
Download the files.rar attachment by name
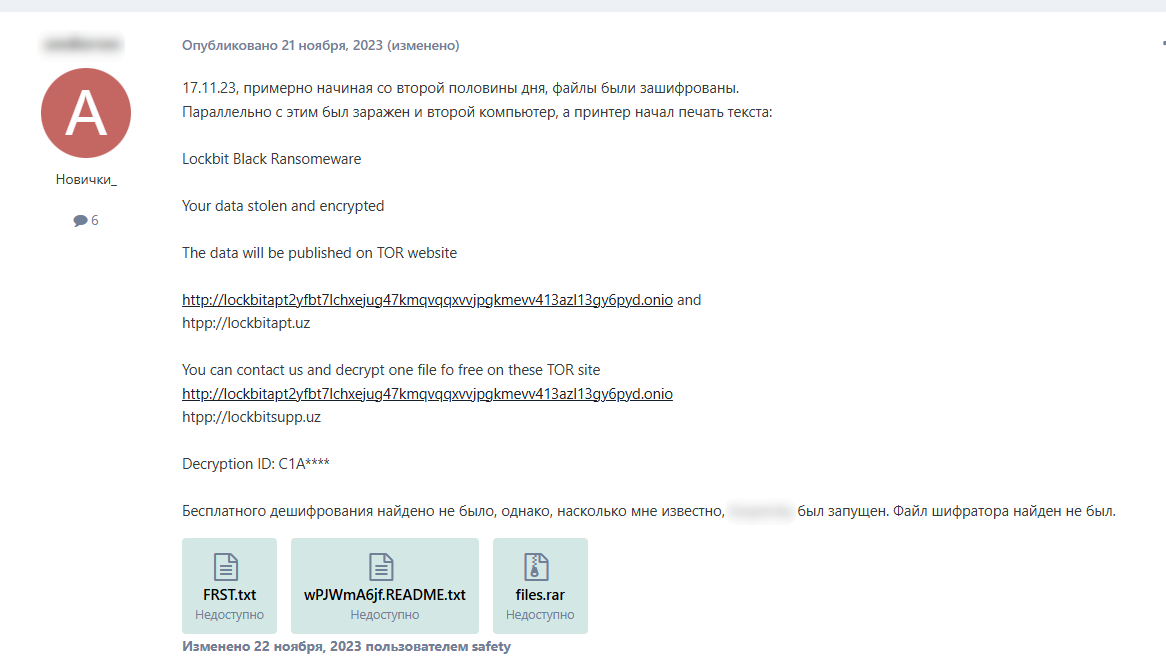click(540, 594)
